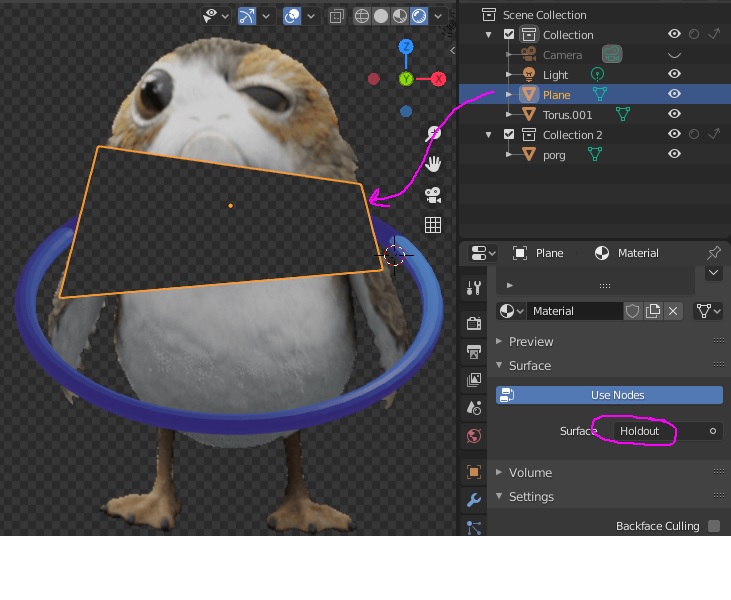
Task: Click the Plane mesh data icon in outliner
Action: tap(600, 95)
